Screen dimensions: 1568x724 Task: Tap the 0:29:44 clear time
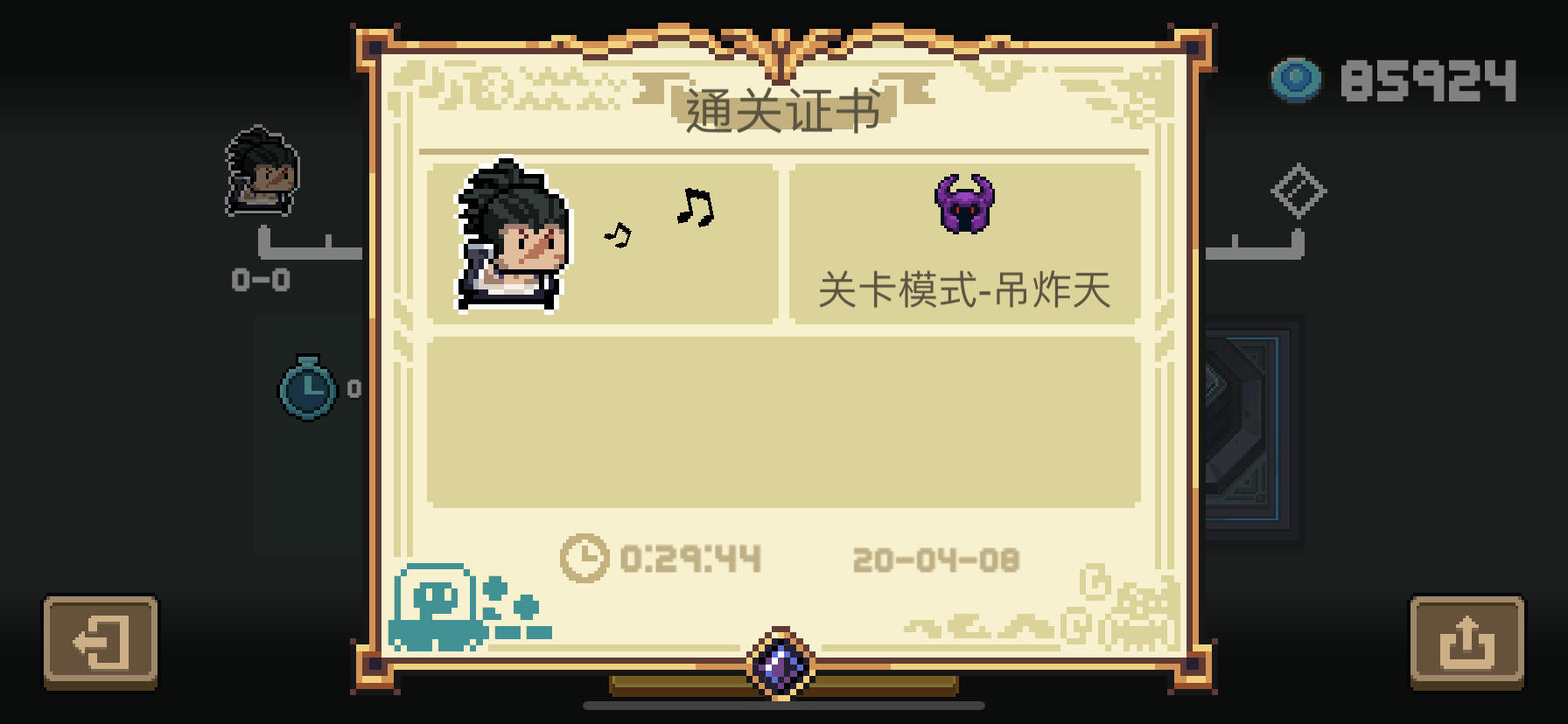(x=690, y=559)
